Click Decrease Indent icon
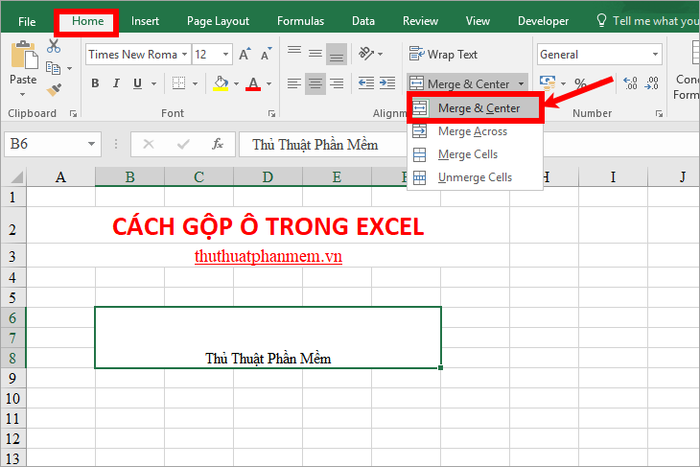Screen dimensions: 700x467 point(366,83)
